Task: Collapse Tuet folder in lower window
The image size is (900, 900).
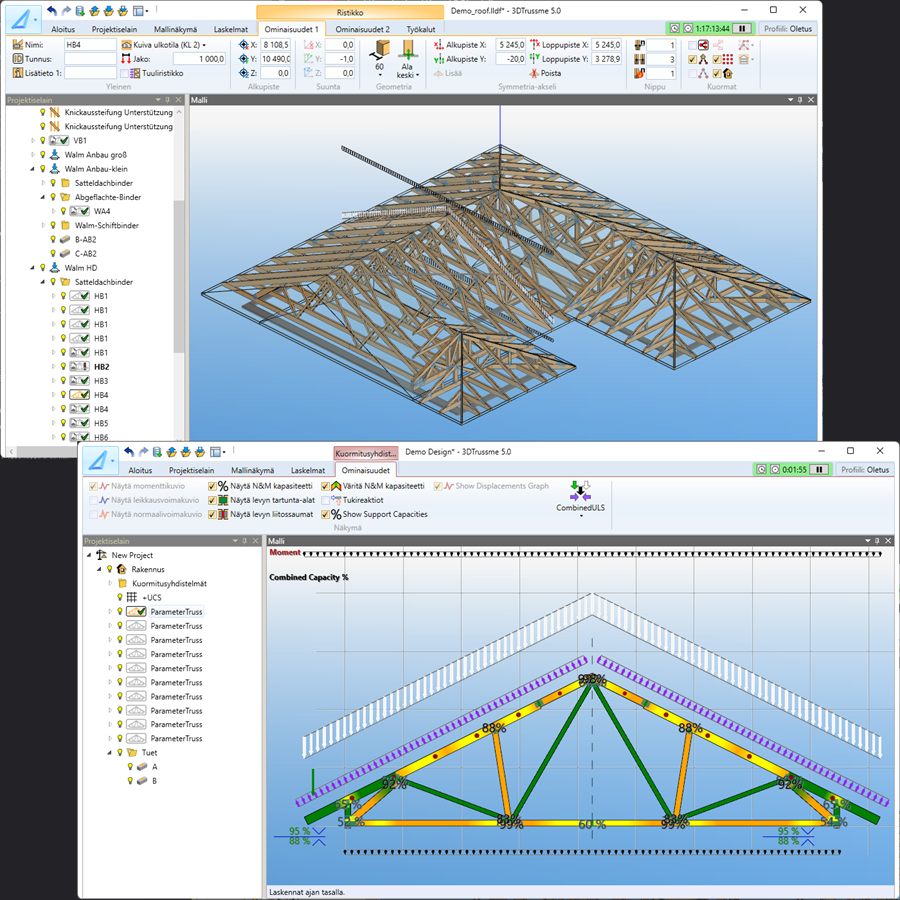Action: (x=110, y=752)
